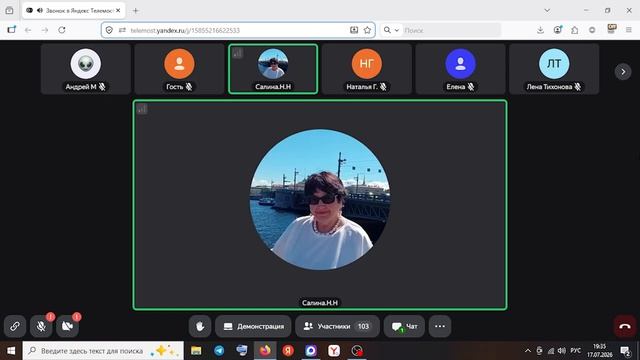Open the volume control in the system tray
This screenshot has width=640, height=360.
pos(562,351)
